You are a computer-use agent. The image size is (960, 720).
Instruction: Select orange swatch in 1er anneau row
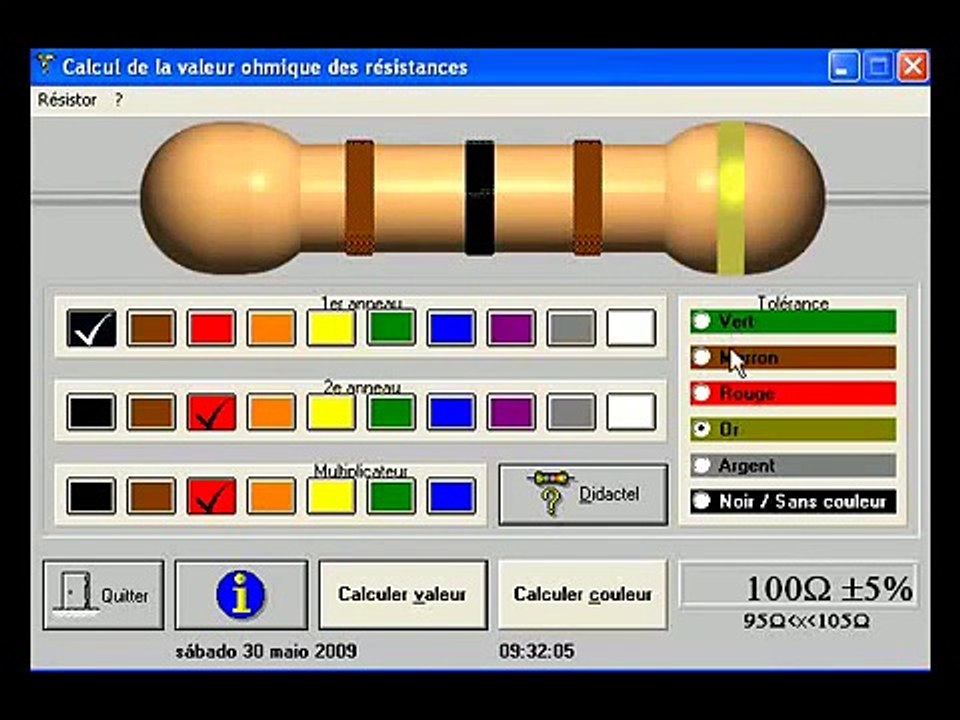pyautogui.click(x=271, y=328)
